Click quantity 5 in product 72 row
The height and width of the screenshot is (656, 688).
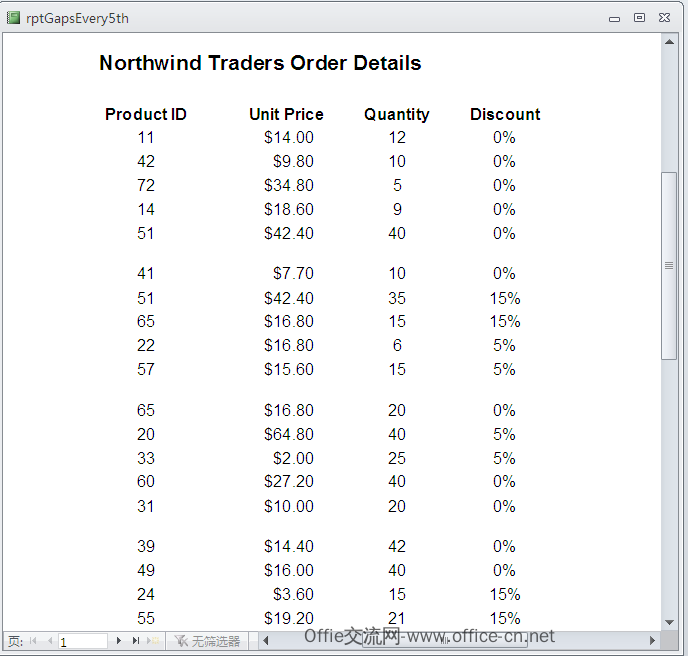click(397, 185)
